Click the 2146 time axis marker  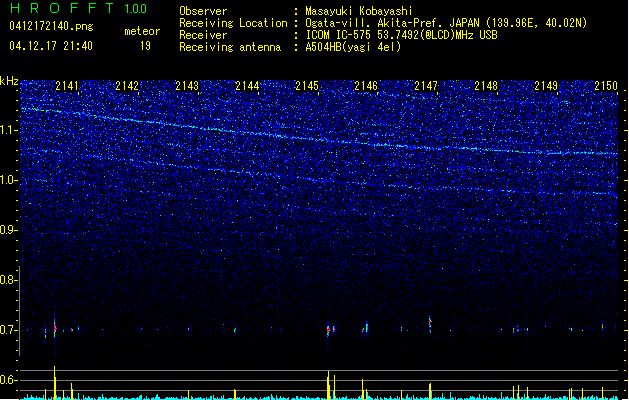coord(366,86)
